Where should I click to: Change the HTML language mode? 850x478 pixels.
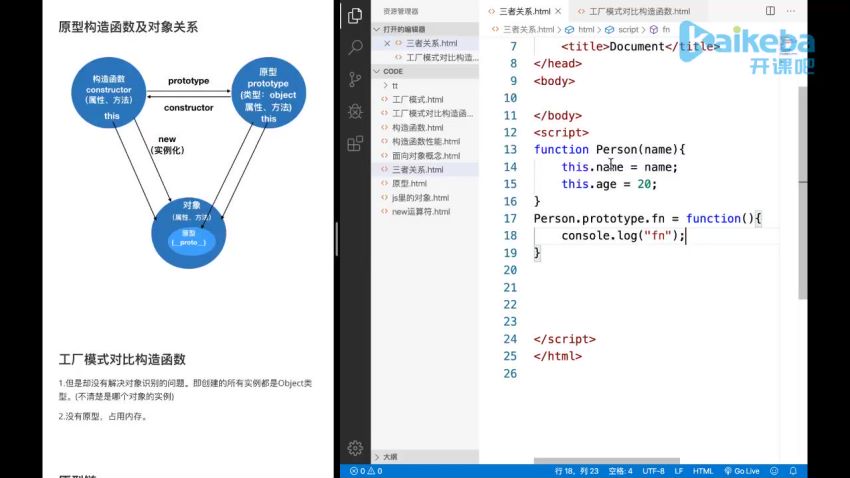[x=703, y=471]
